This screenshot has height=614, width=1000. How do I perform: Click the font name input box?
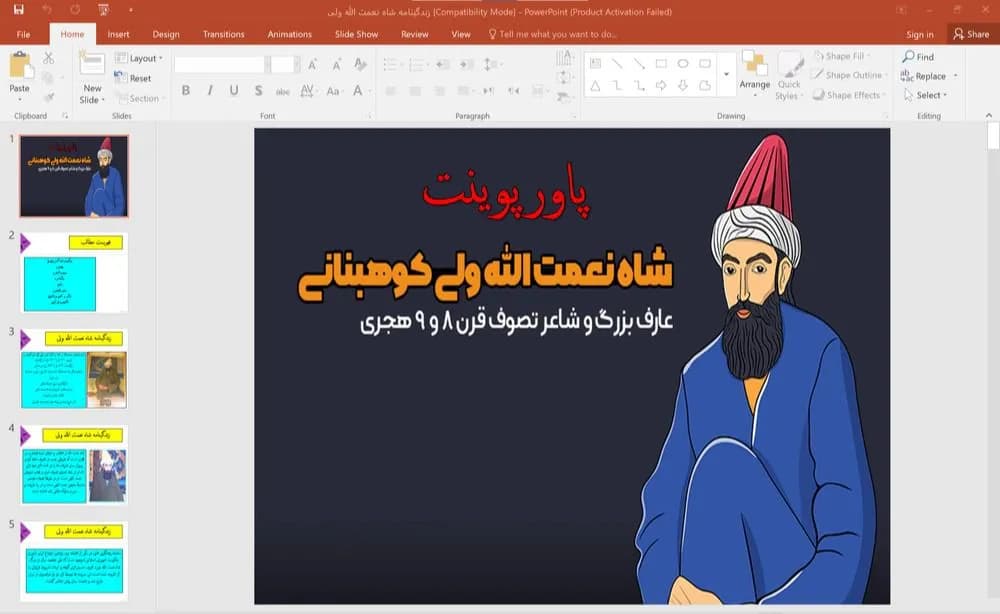(219, 64)
